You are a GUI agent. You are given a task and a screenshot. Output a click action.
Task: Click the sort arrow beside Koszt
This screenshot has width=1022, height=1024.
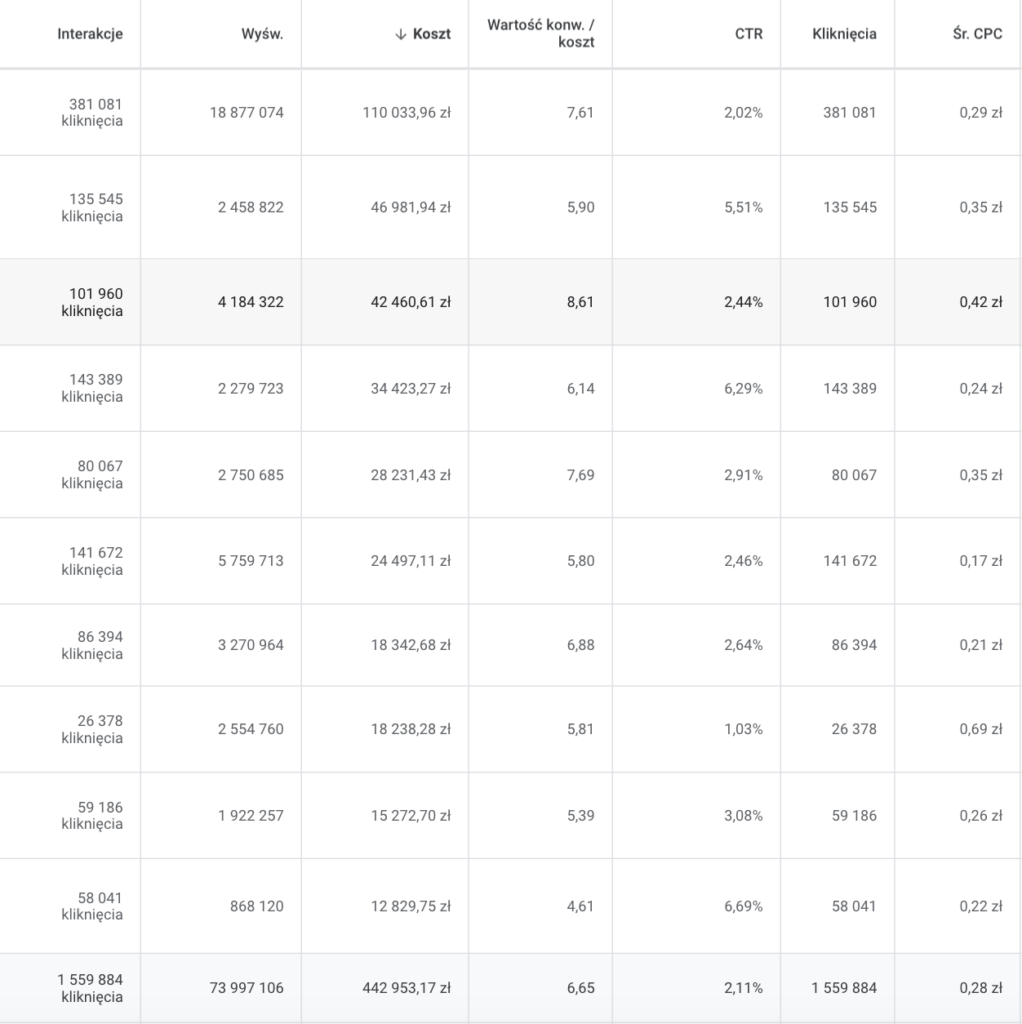click(x=401, y=34)
